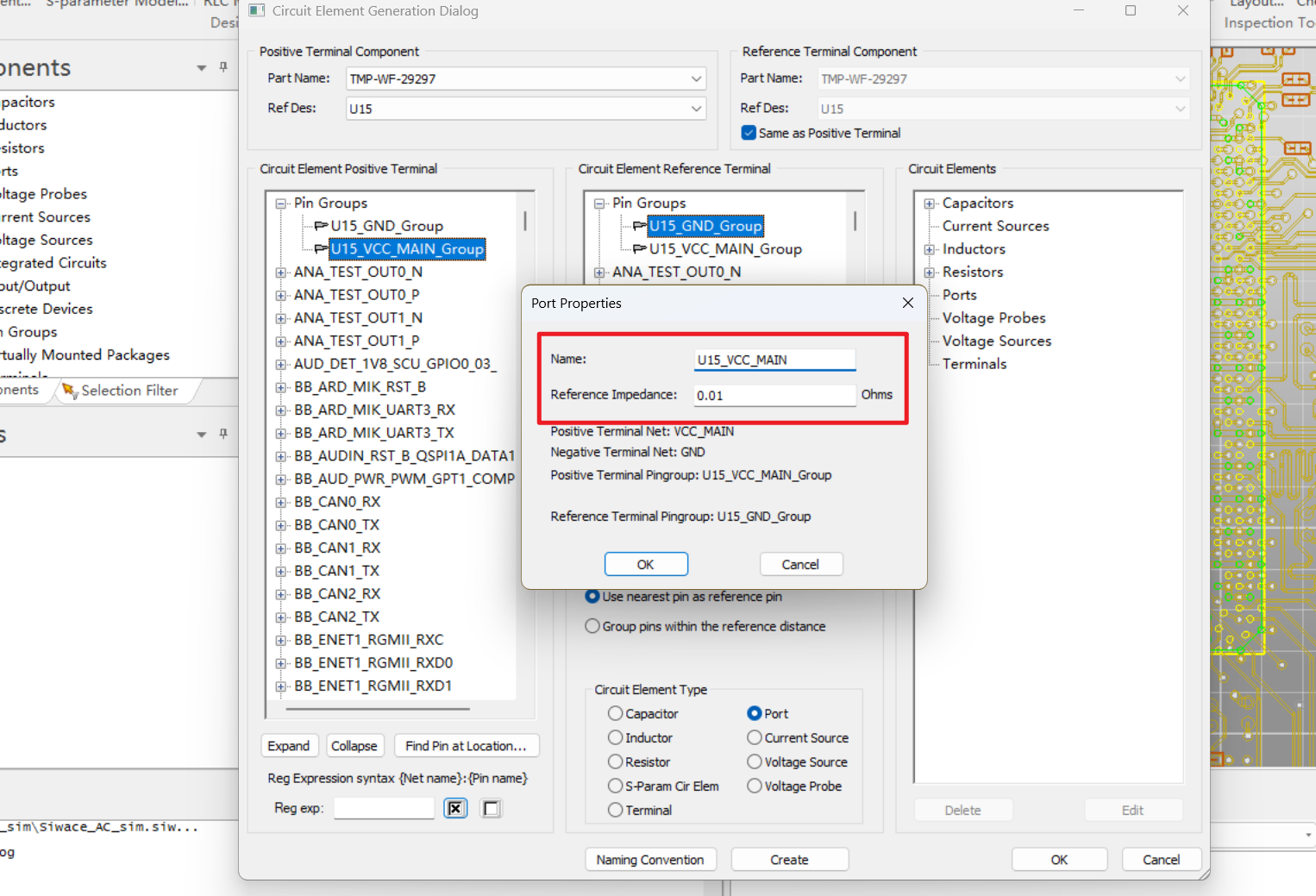Click the clear-selection icon beside Reg exp field
This screenshot has width=1316, height=896.
click(491, 808)
